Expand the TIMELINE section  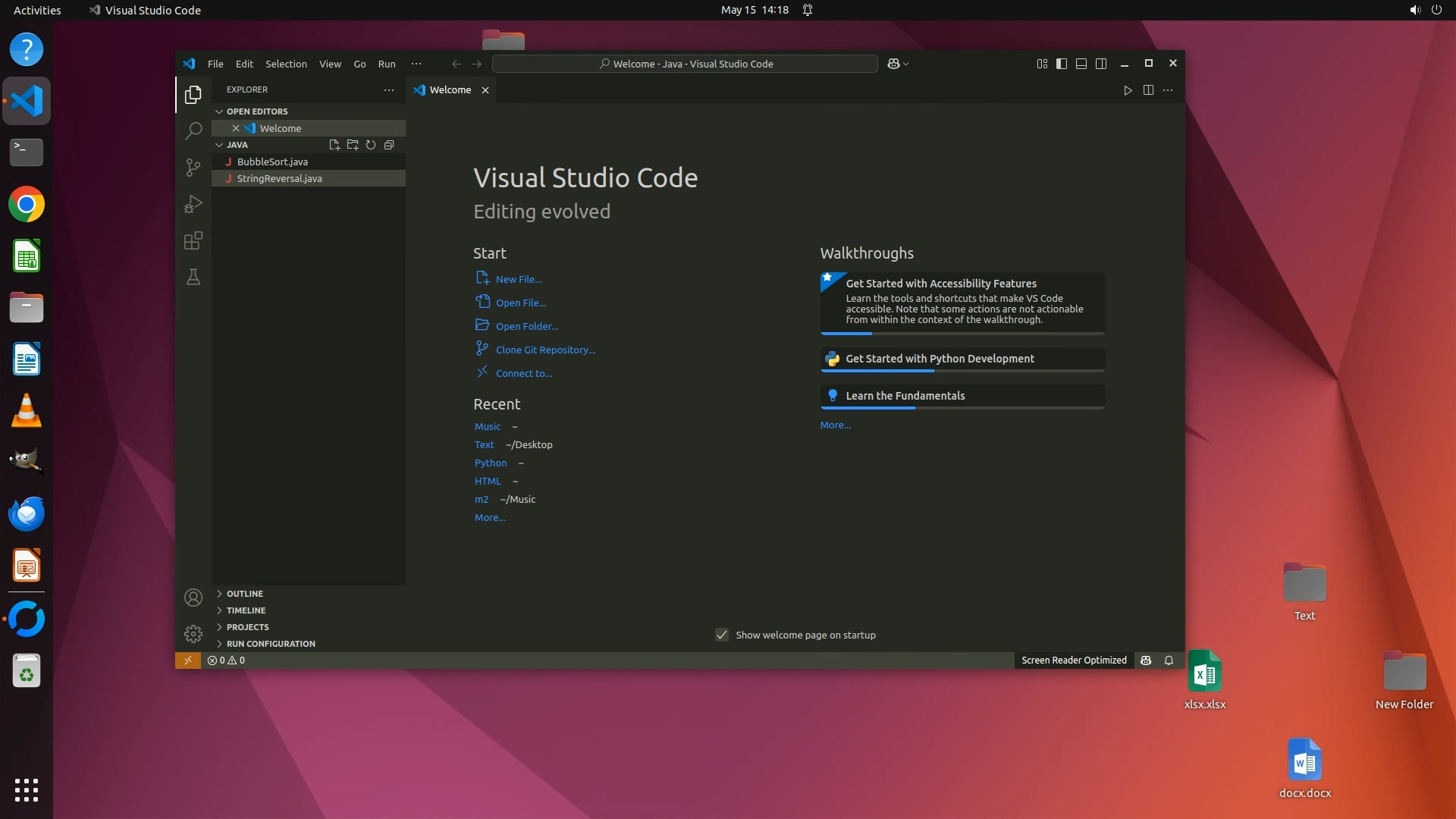tap(246, 610)
